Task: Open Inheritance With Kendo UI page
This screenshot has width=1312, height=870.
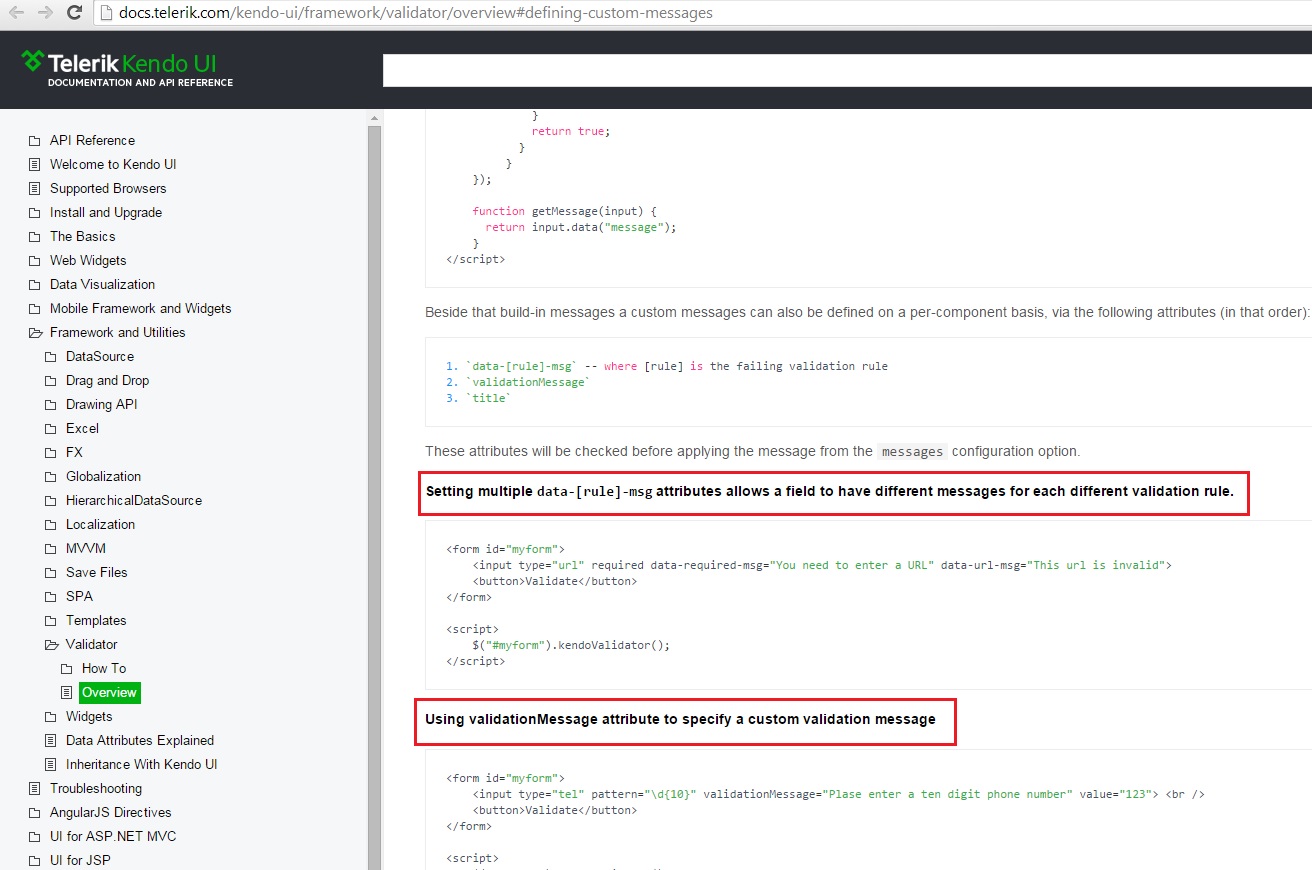Action: tap(142, 765)
